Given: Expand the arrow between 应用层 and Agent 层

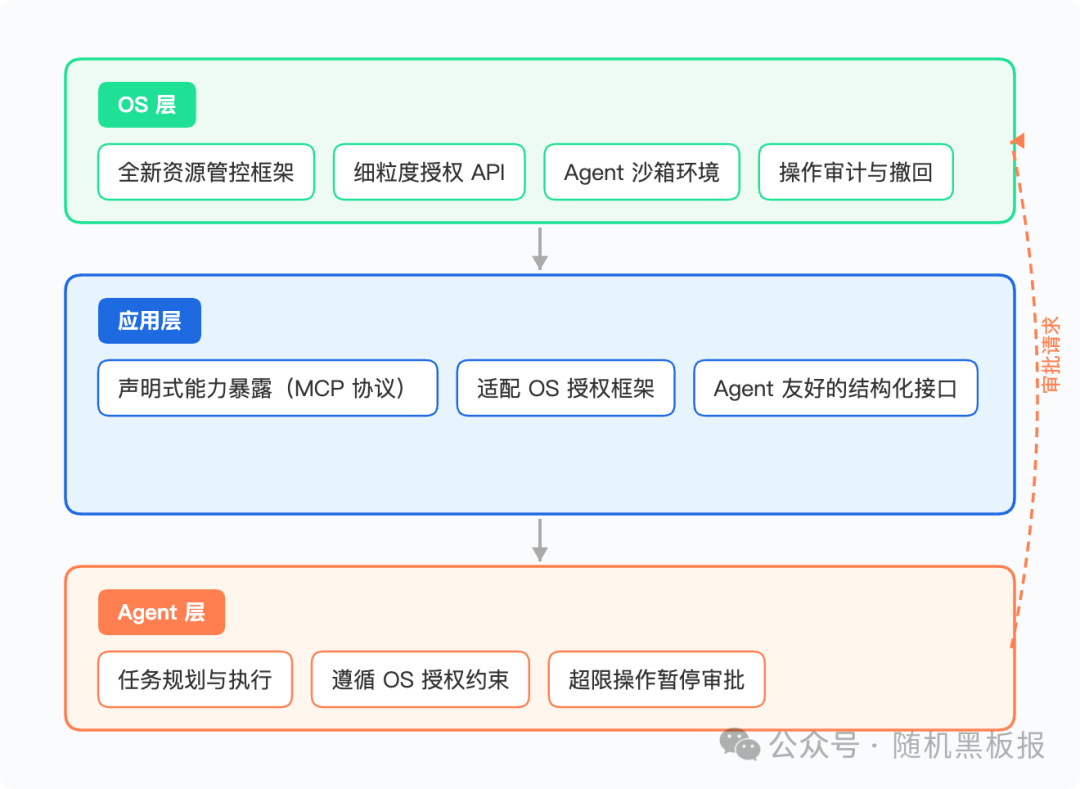Looking at the screenshot, I should coord(540,540).
